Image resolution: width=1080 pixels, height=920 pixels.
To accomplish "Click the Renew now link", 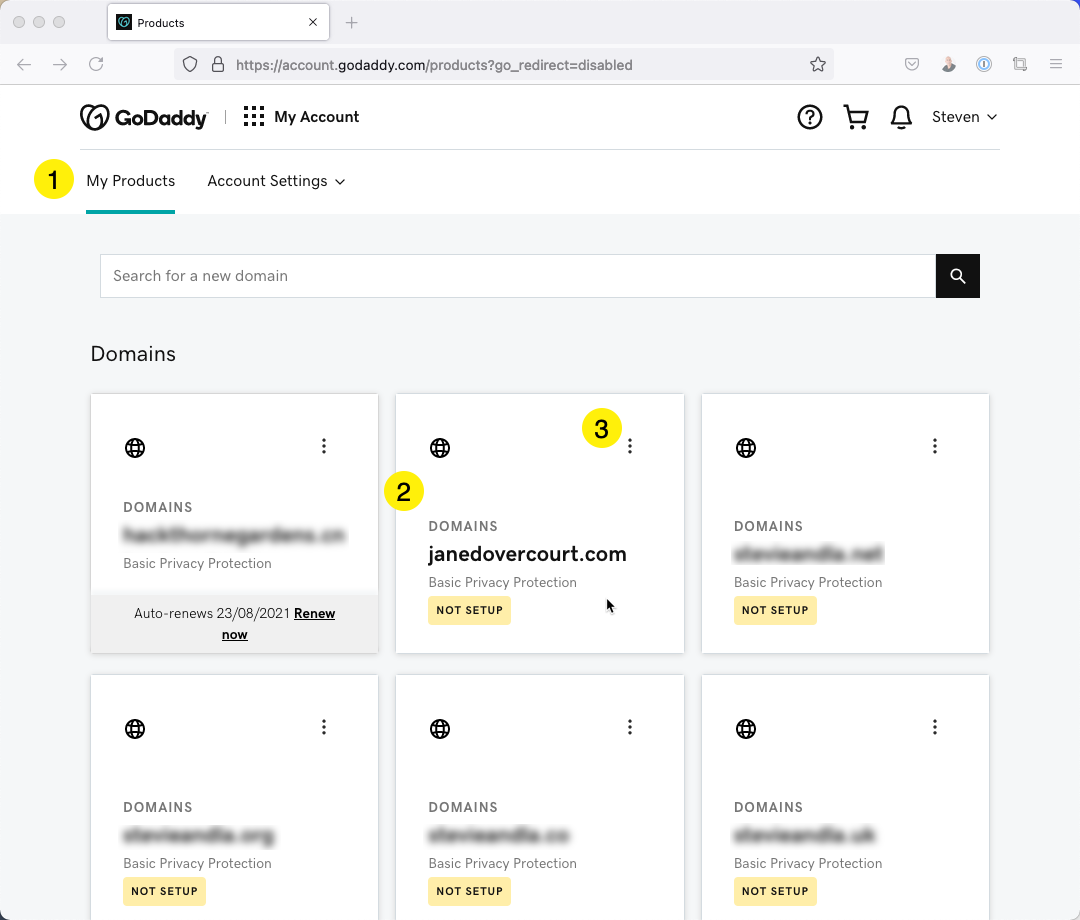I will tap(314, 613).
